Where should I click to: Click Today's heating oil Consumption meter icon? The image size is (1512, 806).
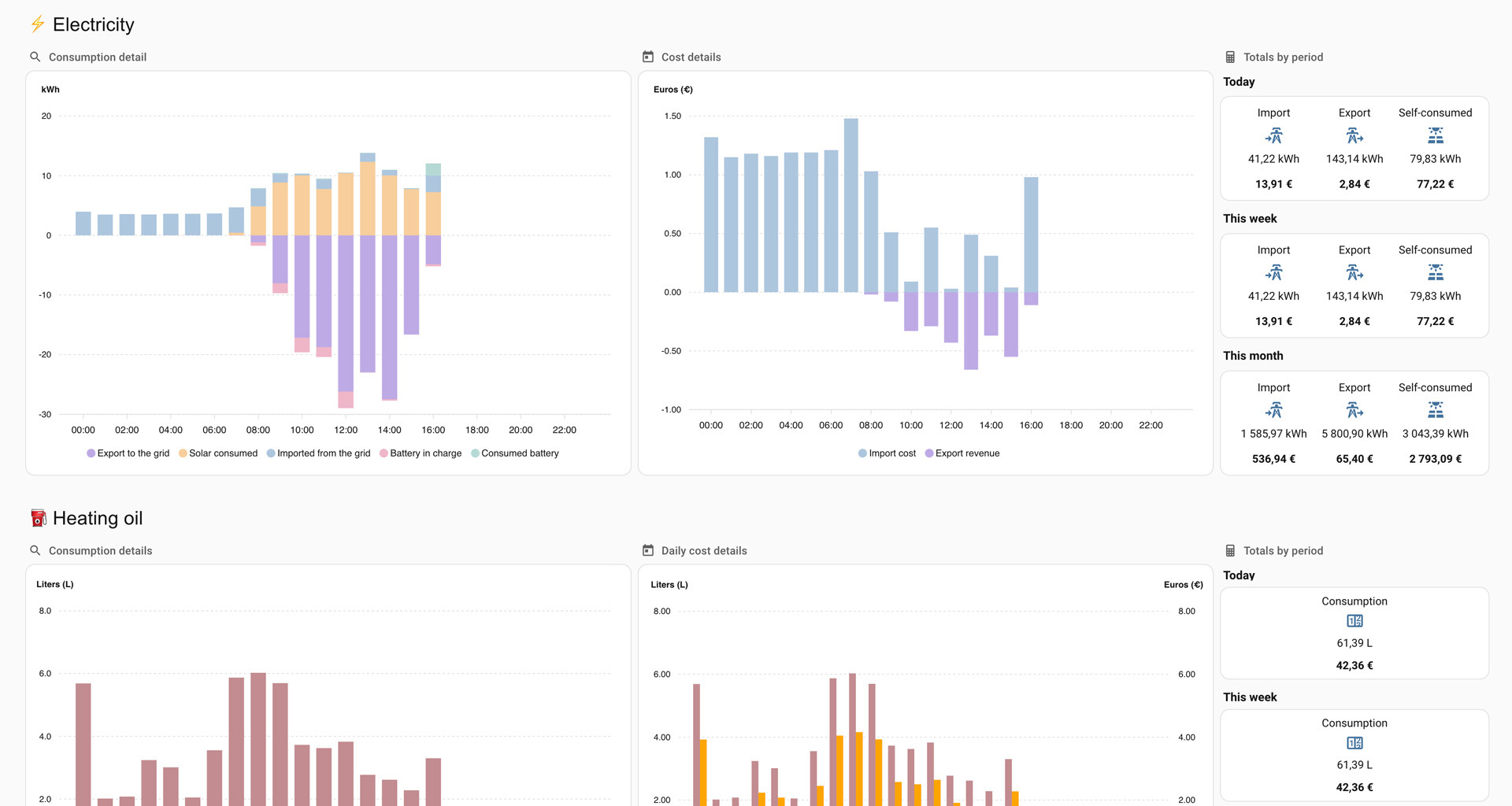(1354, 621)
